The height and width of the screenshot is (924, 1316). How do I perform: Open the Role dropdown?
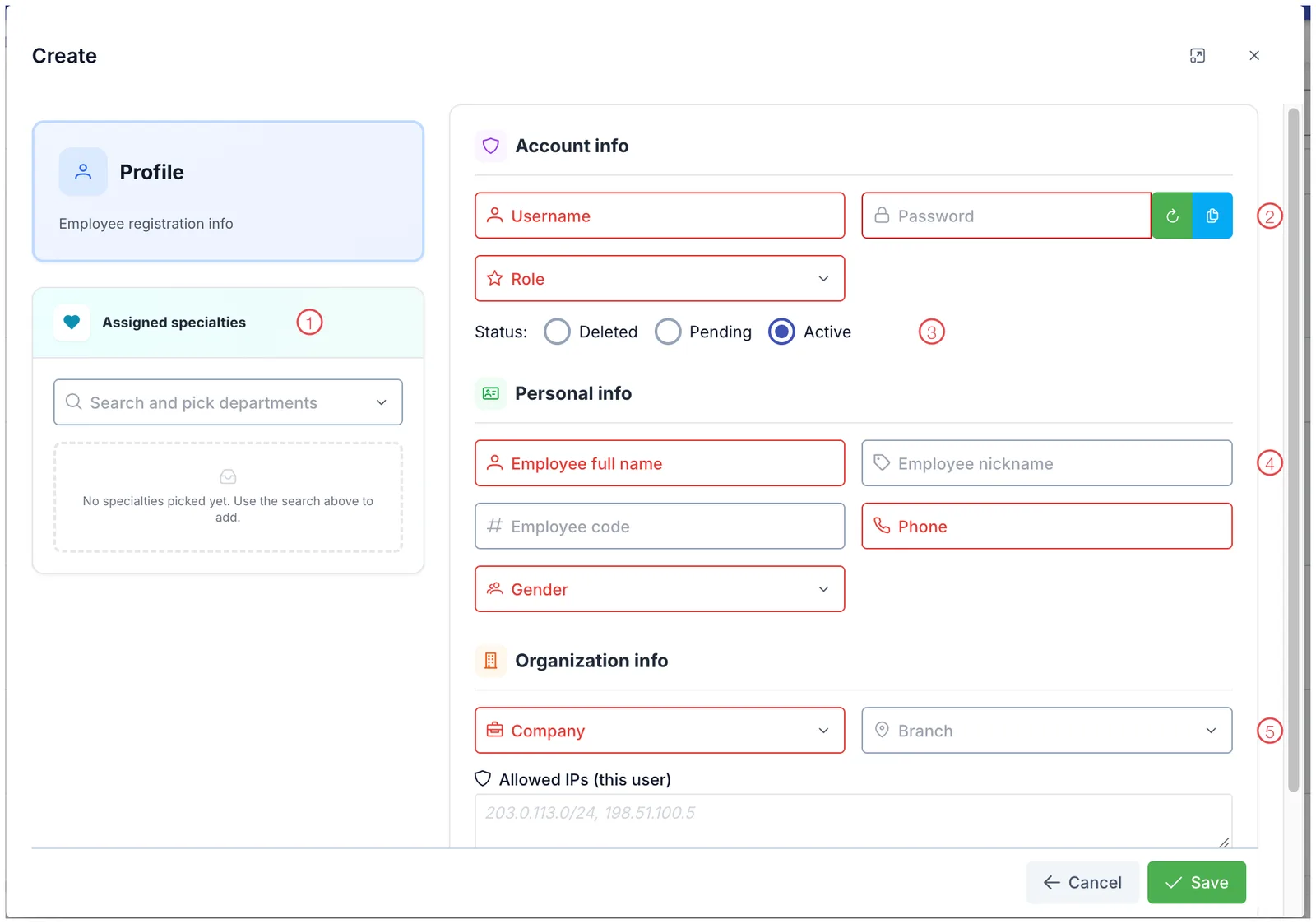(x=660, y=278)
